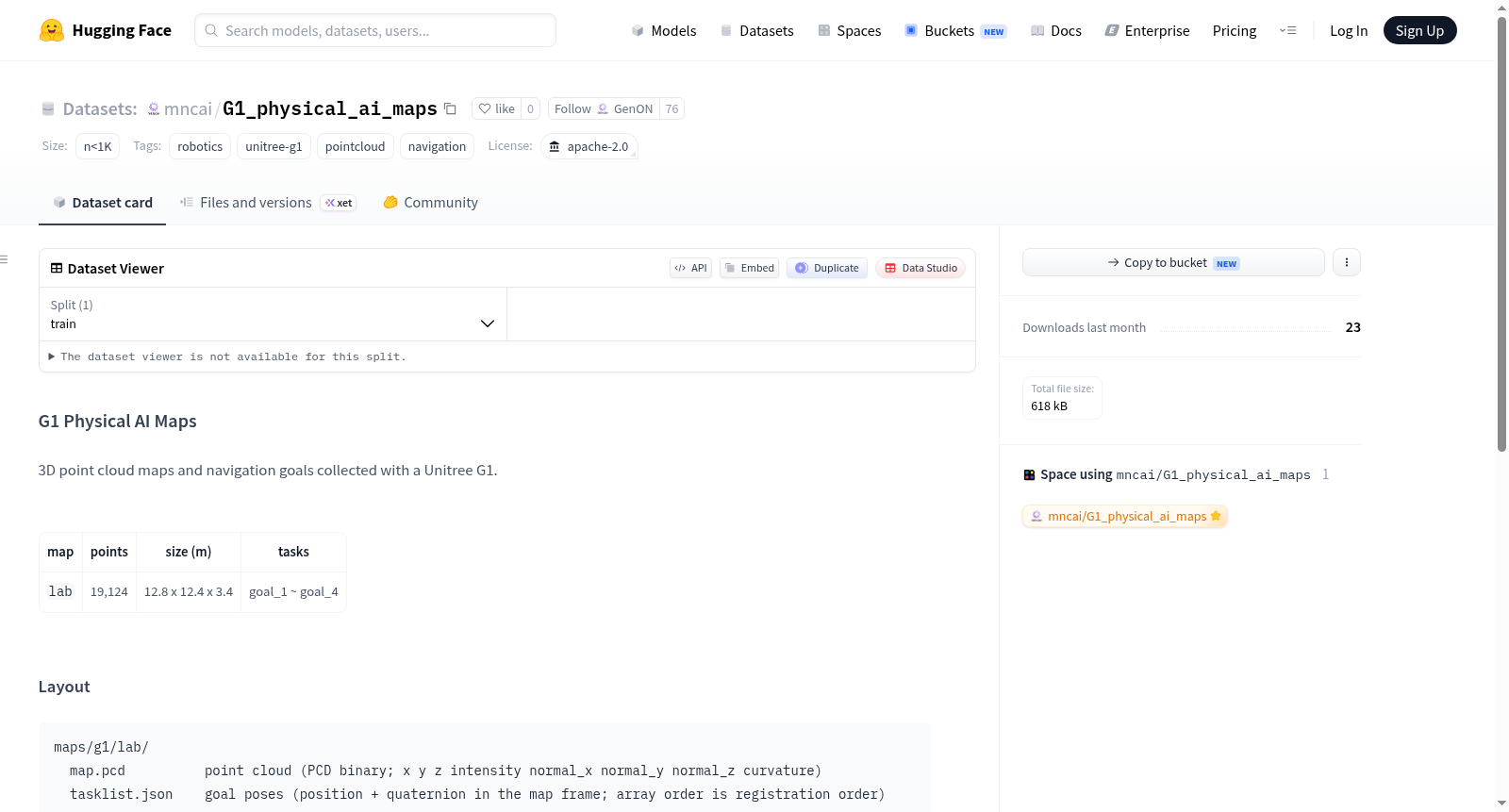Click the '12.8 x 12.4 x 3.4' size cell
1509x812 pixels.
(x=189, y=591)
